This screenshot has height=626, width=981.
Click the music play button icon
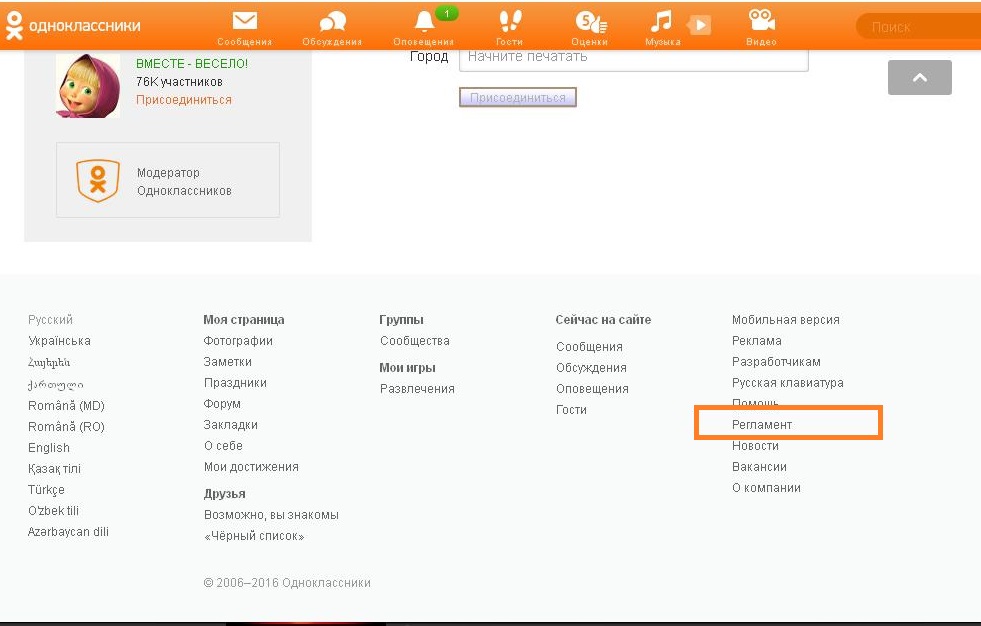(x=700, y=25)
